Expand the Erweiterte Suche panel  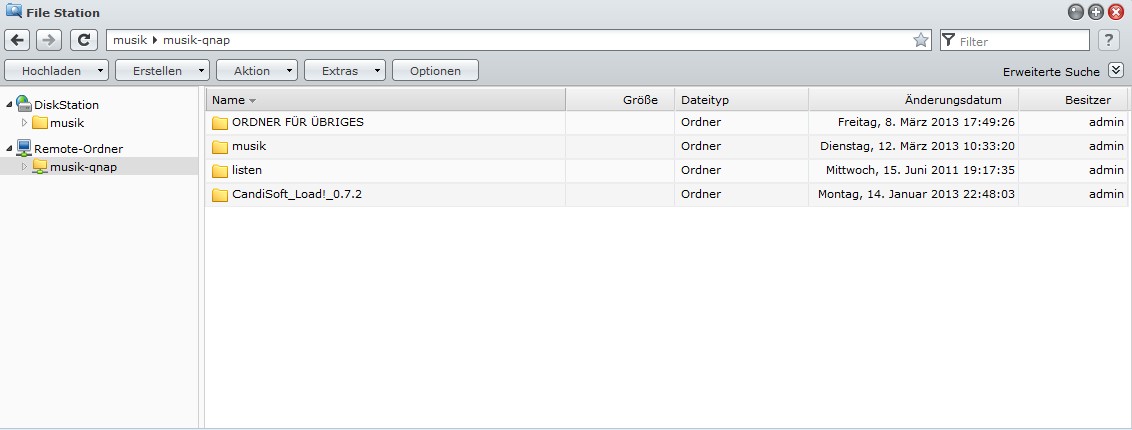point(1117,71)
